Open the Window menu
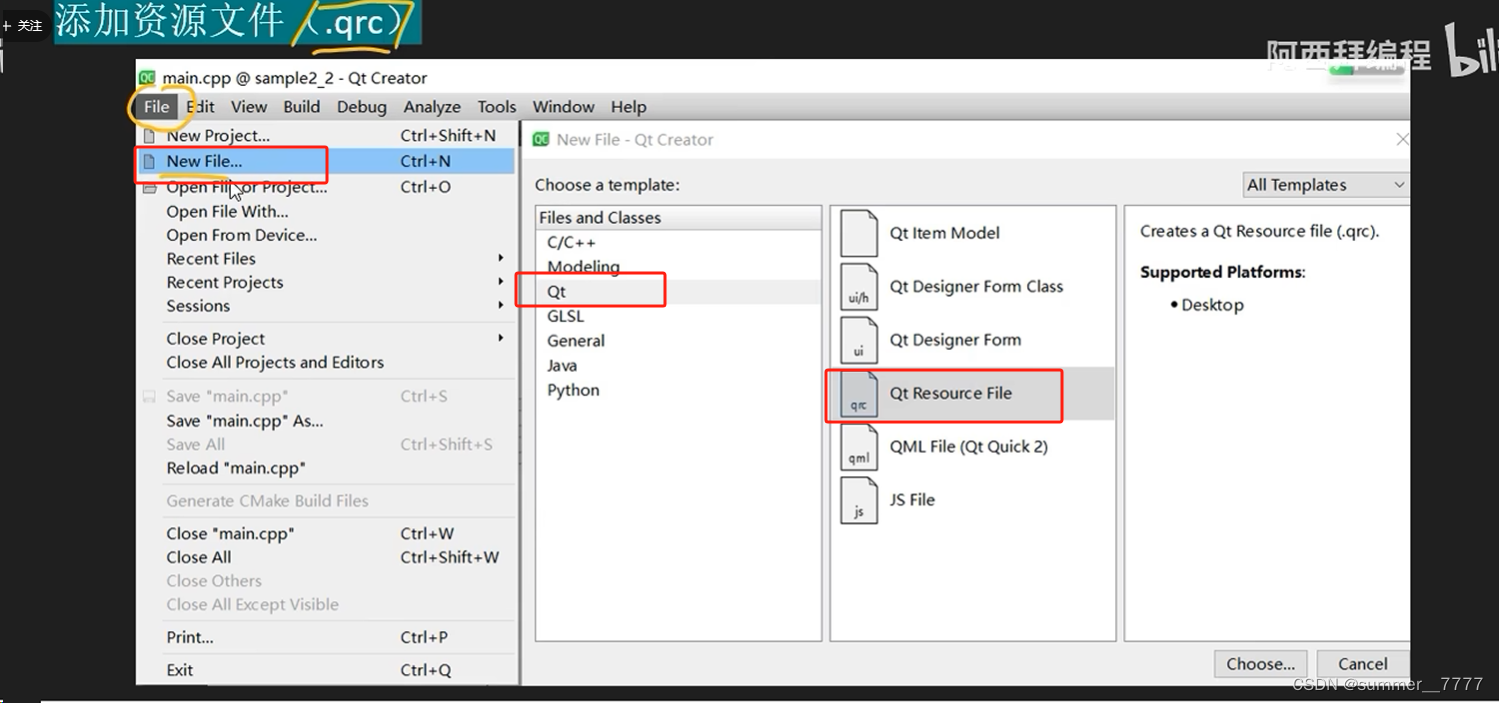Viewport: 1499px width, 703px height. (563, 107)
